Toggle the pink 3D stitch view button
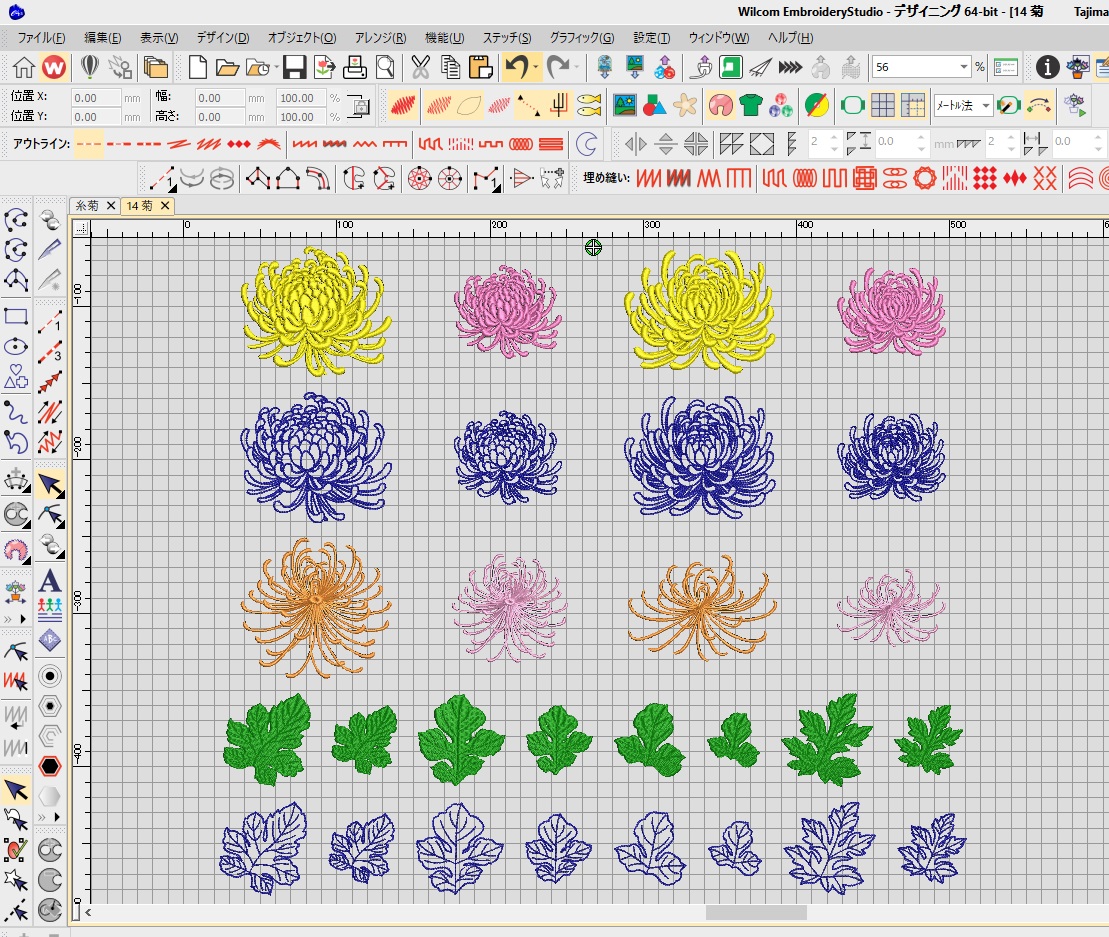Viewport: 1109px width, 937px height. 720,105
